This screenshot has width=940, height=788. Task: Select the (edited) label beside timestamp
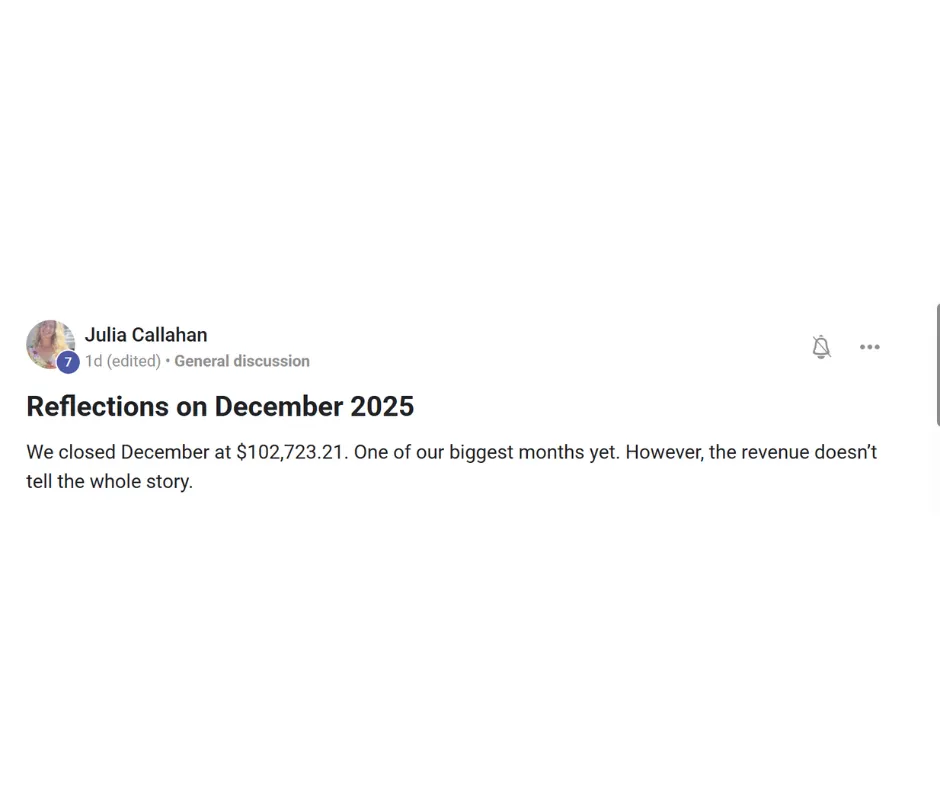coord(134,361)
